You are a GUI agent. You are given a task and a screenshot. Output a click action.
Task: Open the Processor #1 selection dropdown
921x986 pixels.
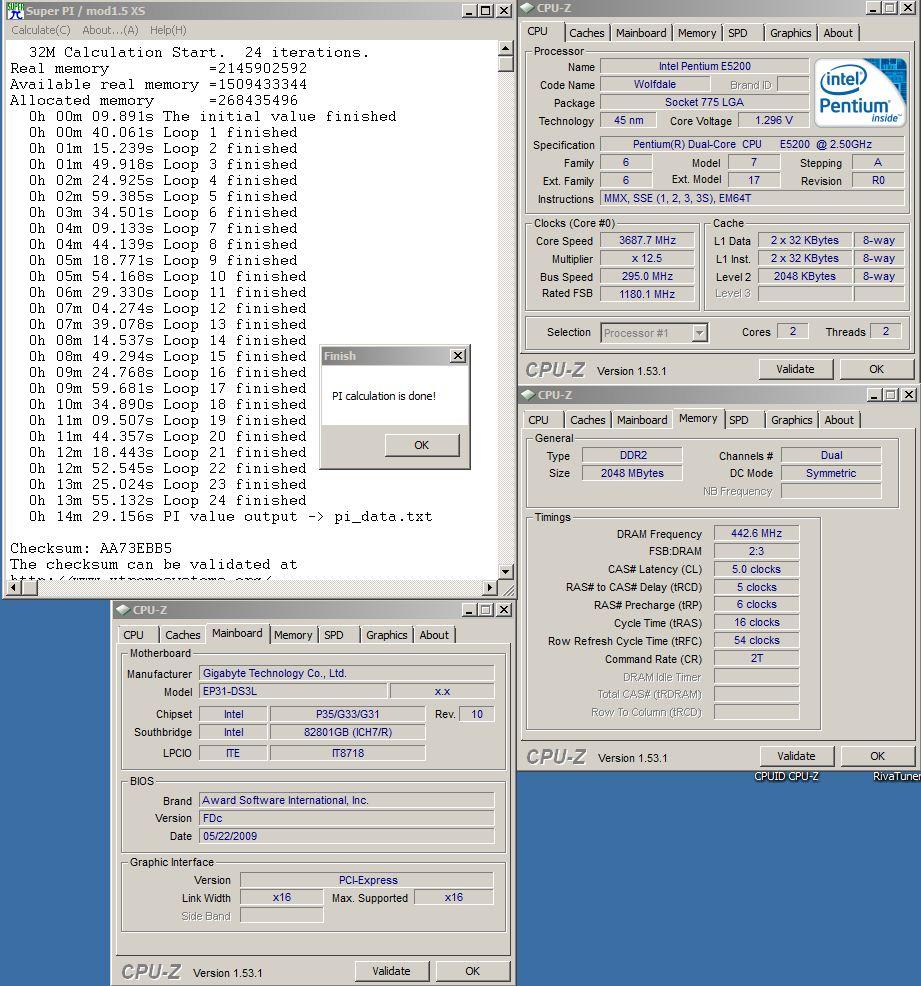pyautogui.click(x=700, y=333)
